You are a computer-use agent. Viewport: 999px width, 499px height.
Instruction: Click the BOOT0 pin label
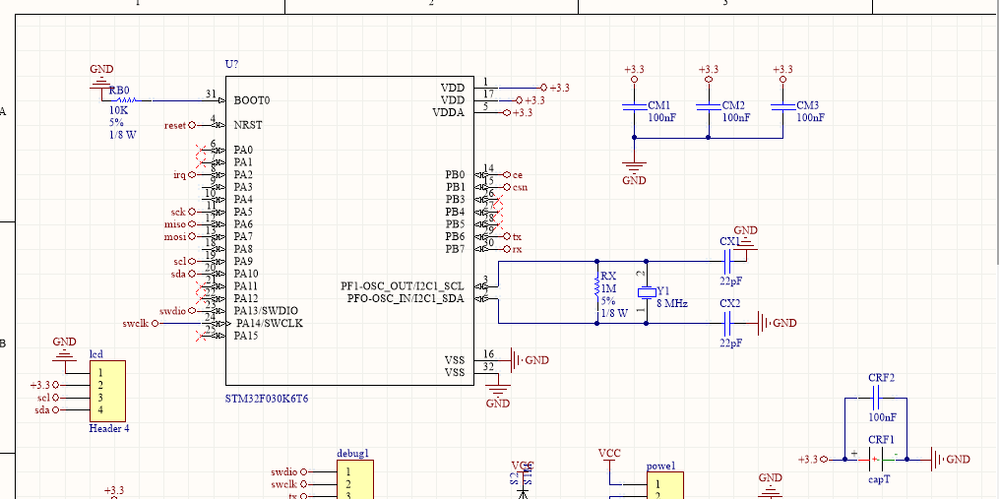[252, 100]
